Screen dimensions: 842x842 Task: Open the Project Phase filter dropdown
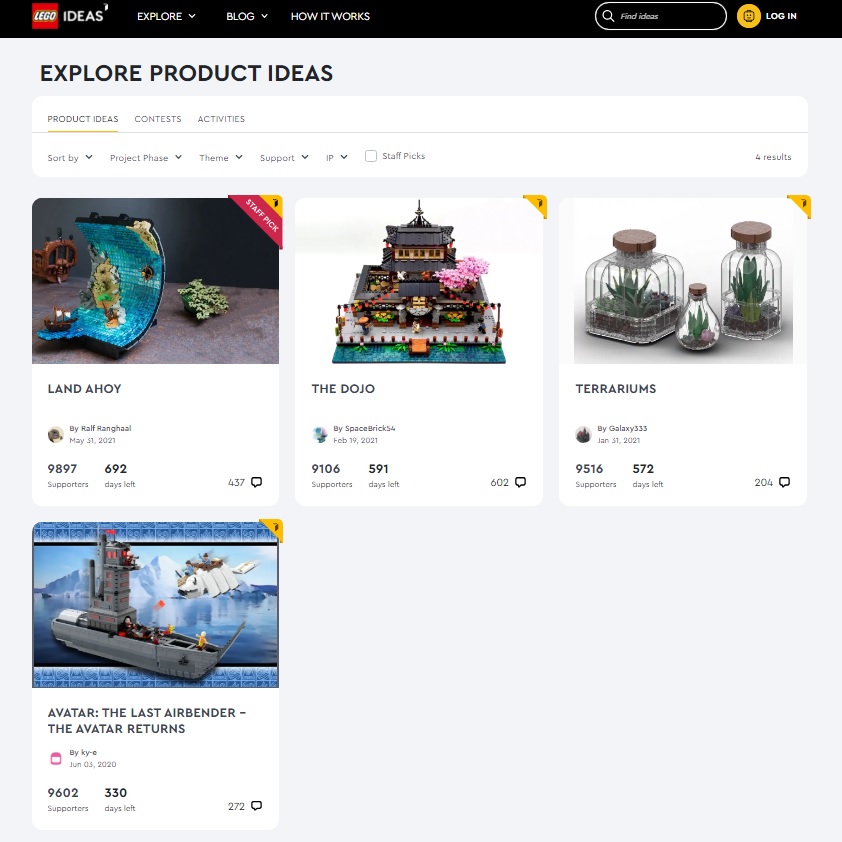tap(146, 157)
